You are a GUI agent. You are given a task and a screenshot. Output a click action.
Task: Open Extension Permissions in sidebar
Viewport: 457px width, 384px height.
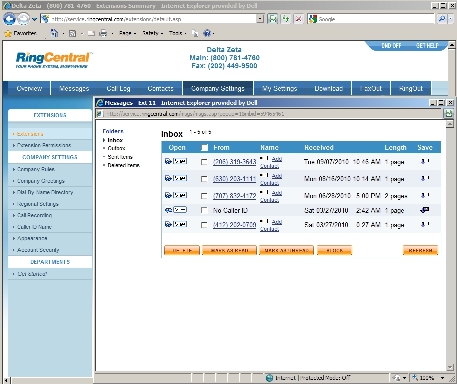coord(44,145)
